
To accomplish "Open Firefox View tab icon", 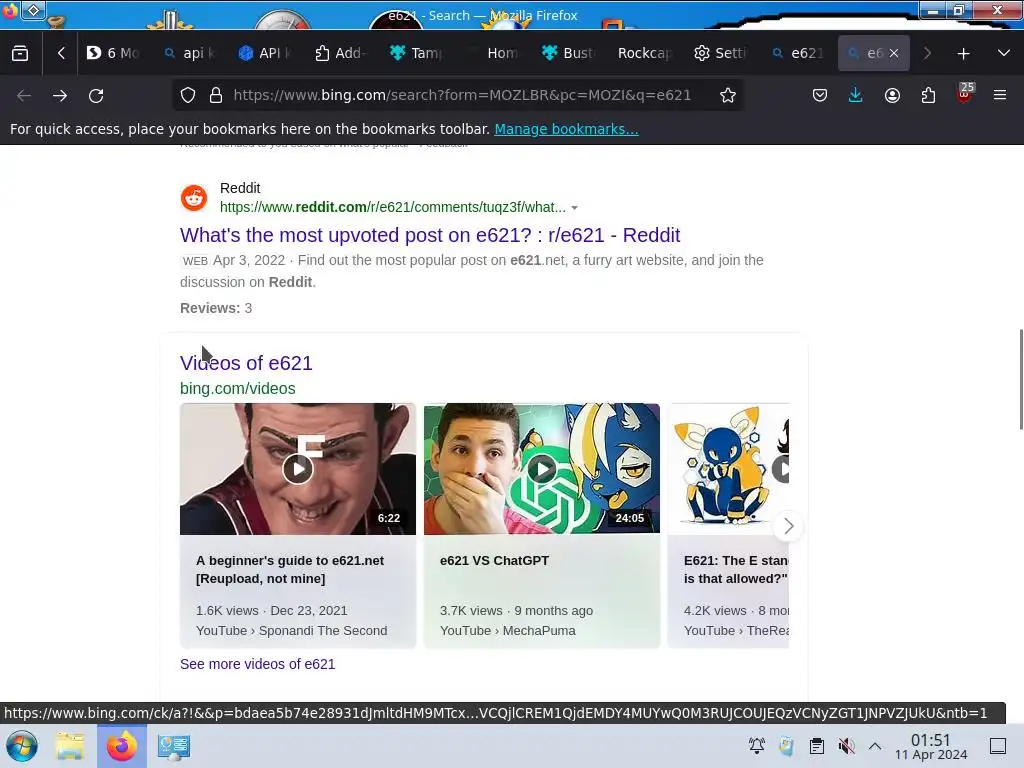I will pos(20,53).
